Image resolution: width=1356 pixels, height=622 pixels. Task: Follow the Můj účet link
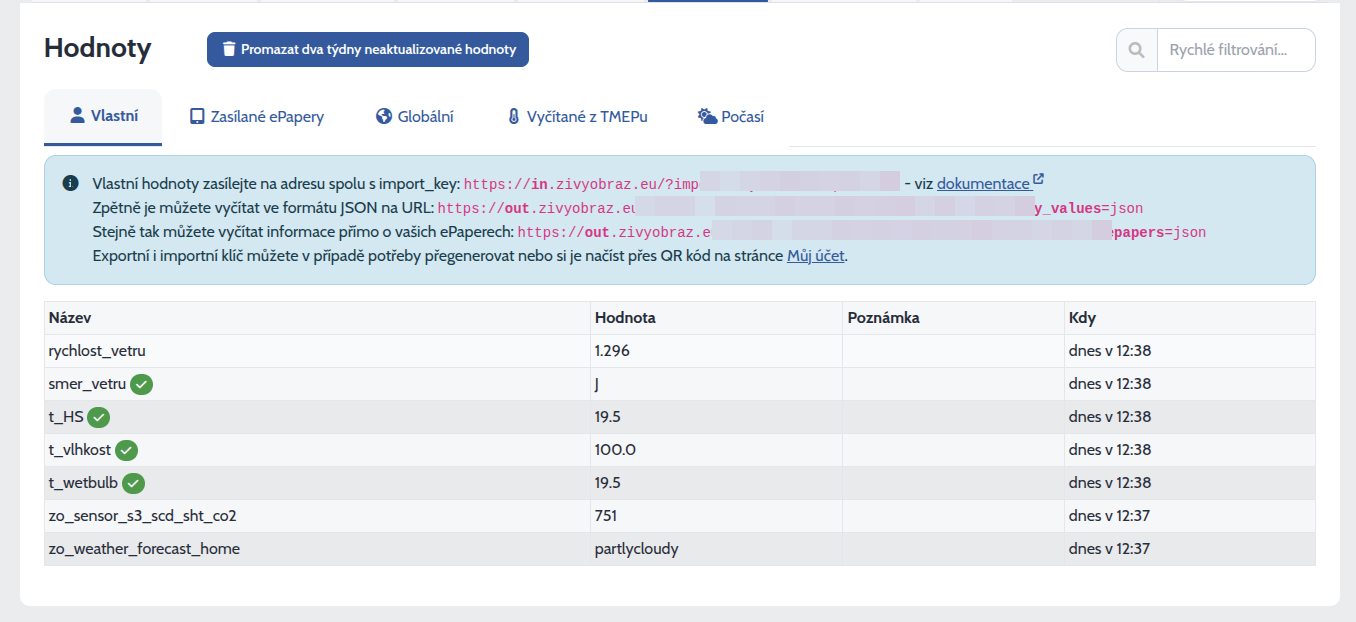point(816,255)
